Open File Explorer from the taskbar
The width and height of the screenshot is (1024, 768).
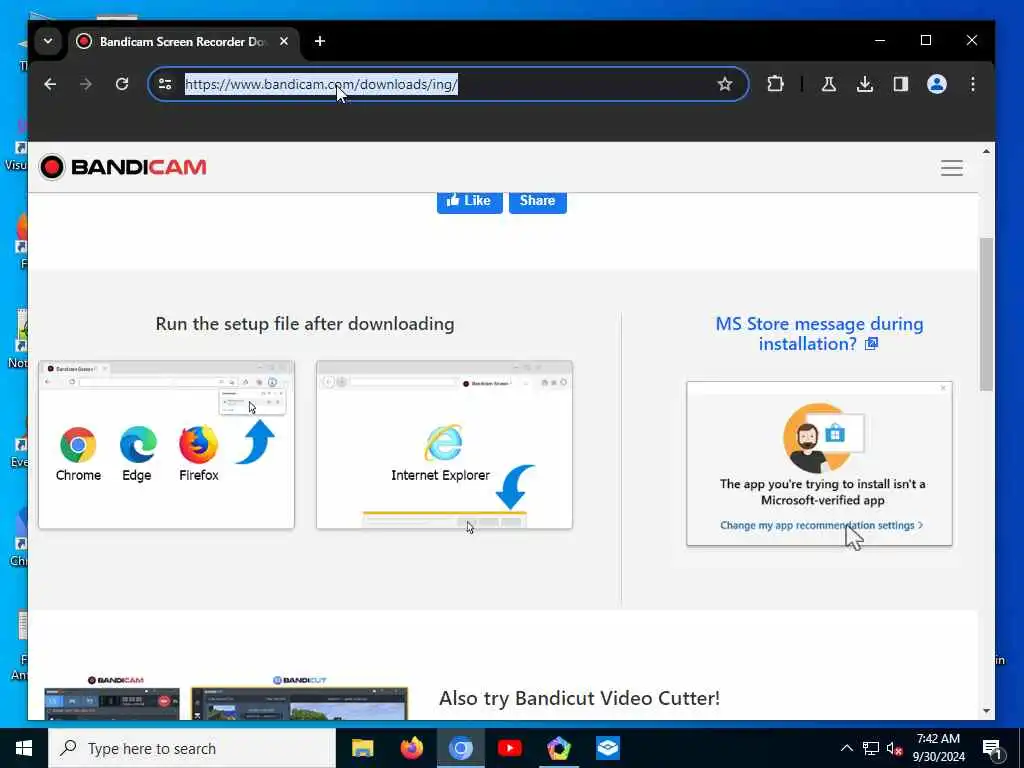click(362, 748)
